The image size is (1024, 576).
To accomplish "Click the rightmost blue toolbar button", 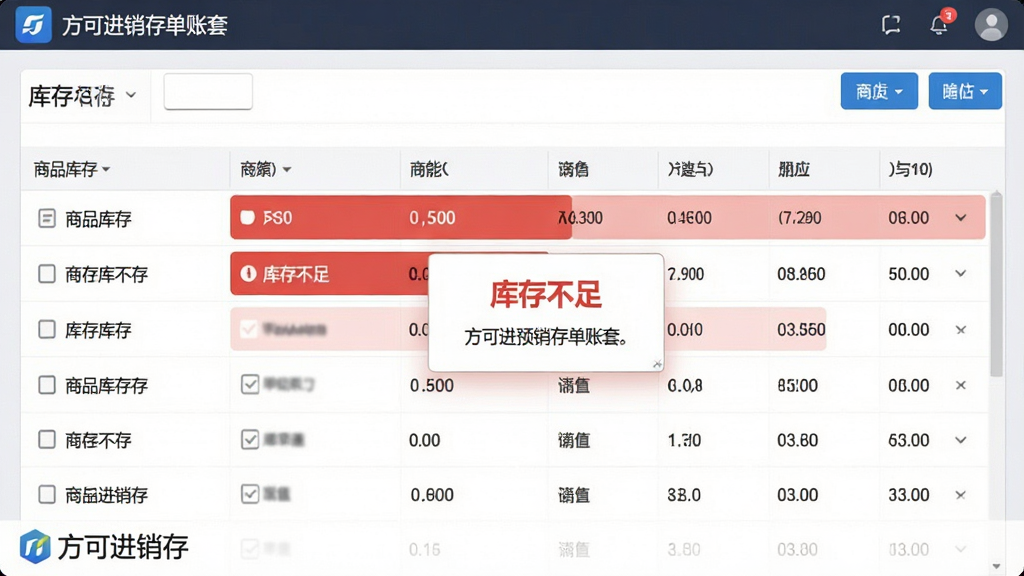I will 965,91.
